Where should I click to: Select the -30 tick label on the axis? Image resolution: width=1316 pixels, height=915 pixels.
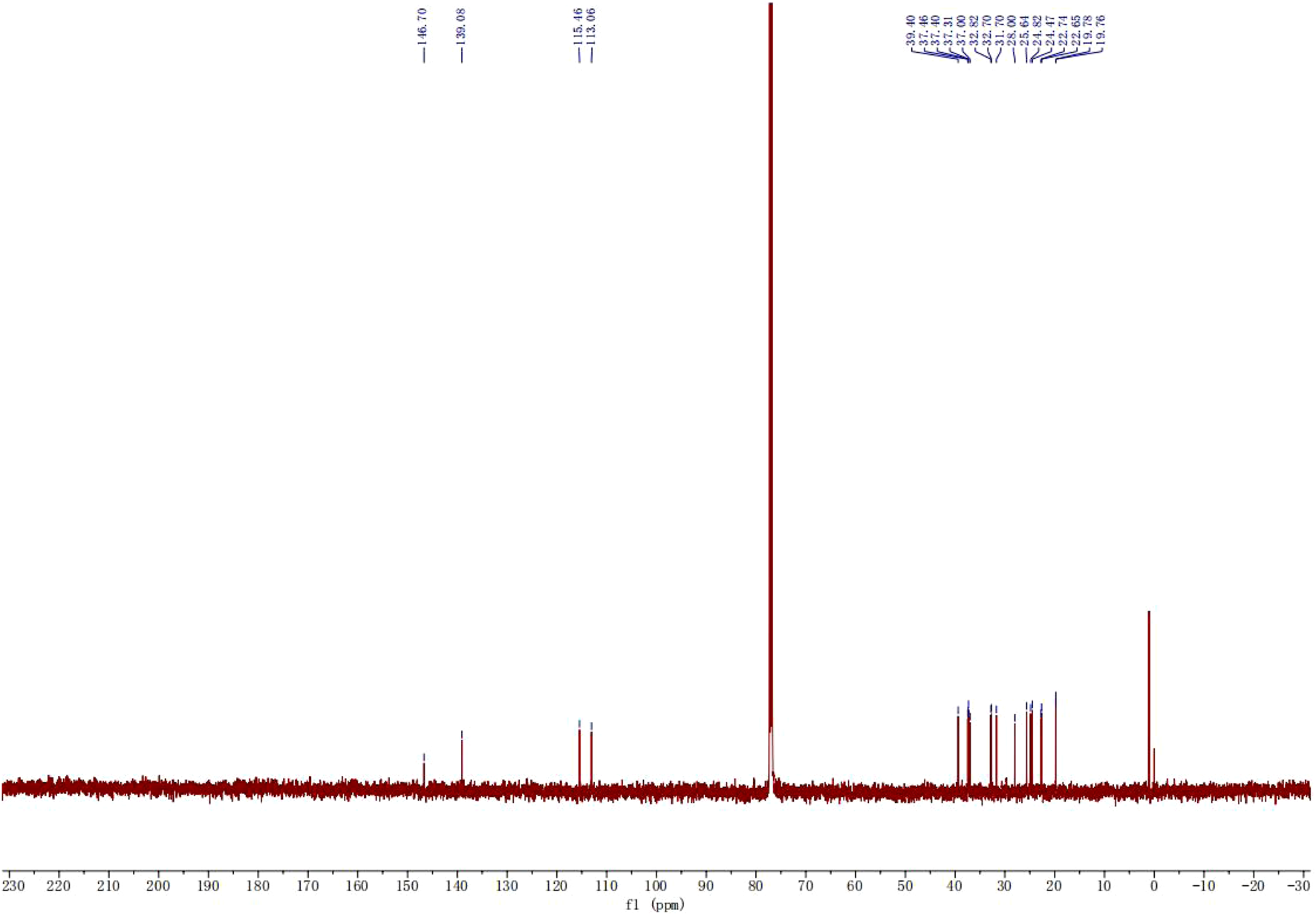1300,886
